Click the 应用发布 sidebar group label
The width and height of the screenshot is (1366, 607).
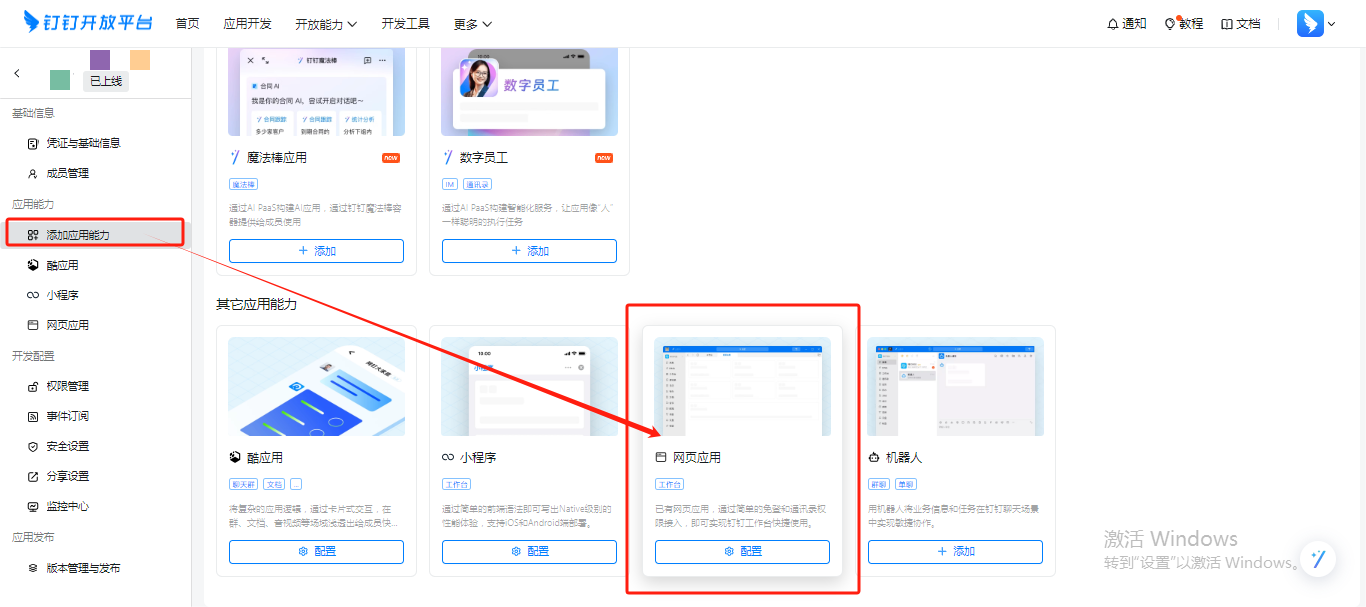point(33,537)
